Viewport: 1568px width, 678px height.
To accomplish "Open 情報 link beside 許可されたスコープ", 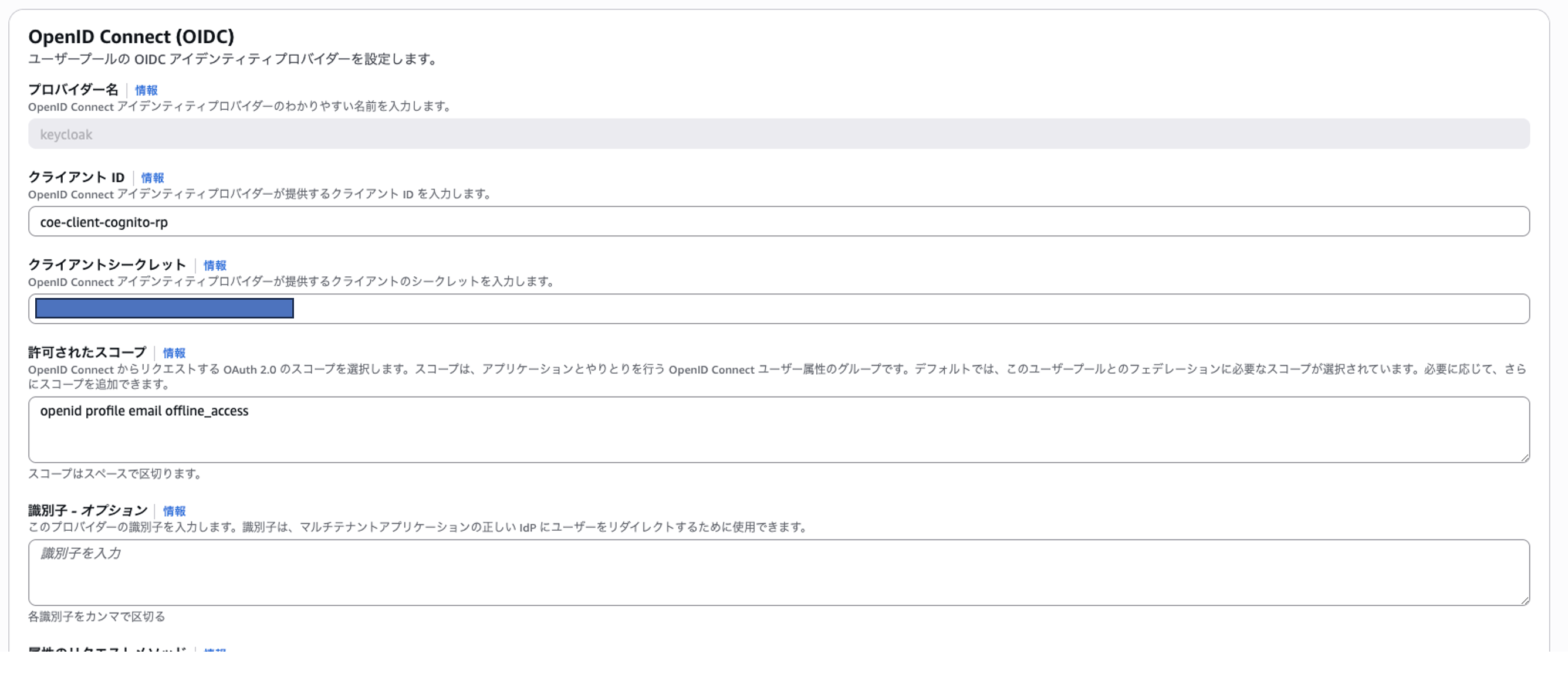I will click(x=174, y=353).
